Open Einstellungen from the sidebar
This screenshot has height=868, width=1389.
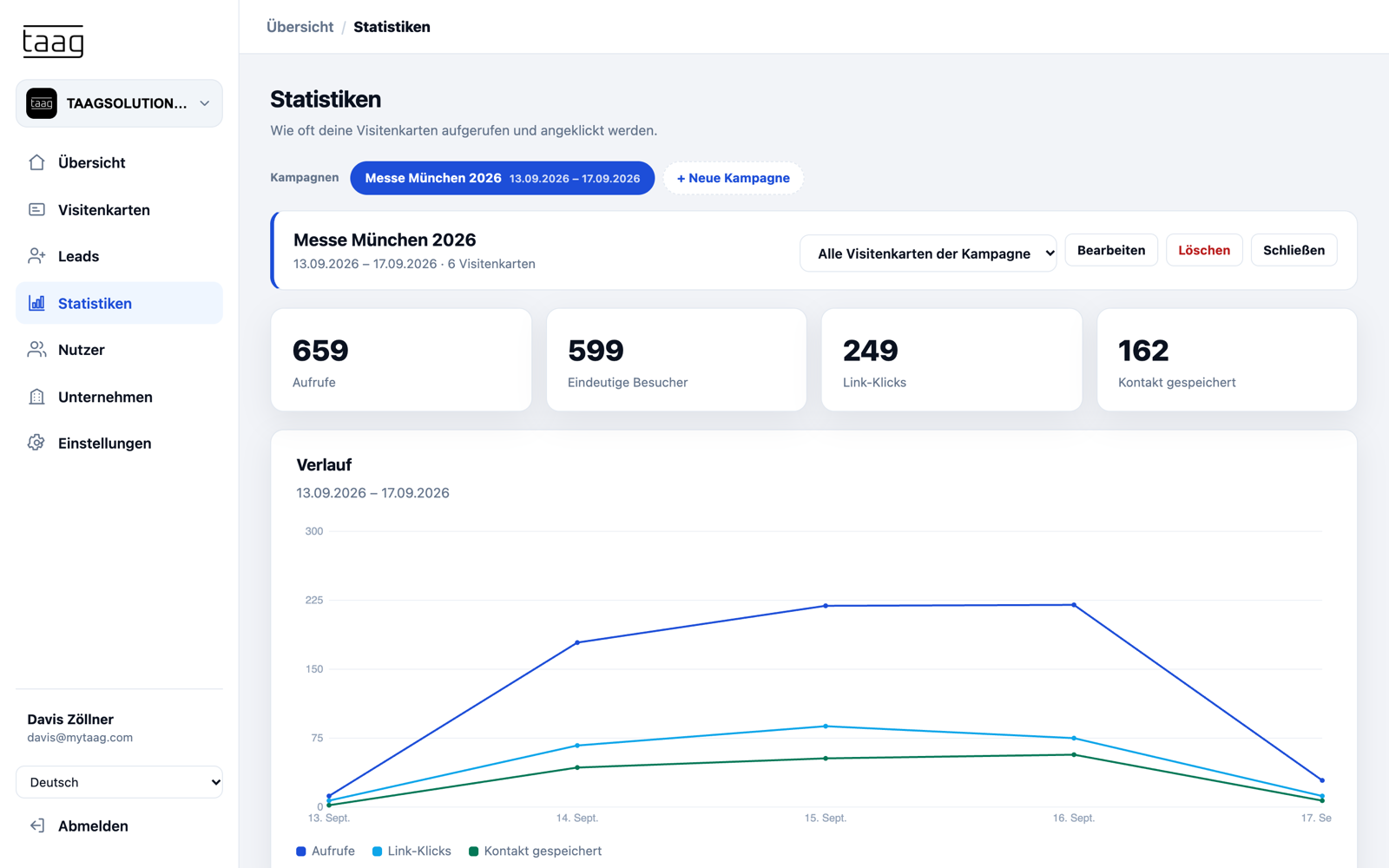(x=119, y=443)
